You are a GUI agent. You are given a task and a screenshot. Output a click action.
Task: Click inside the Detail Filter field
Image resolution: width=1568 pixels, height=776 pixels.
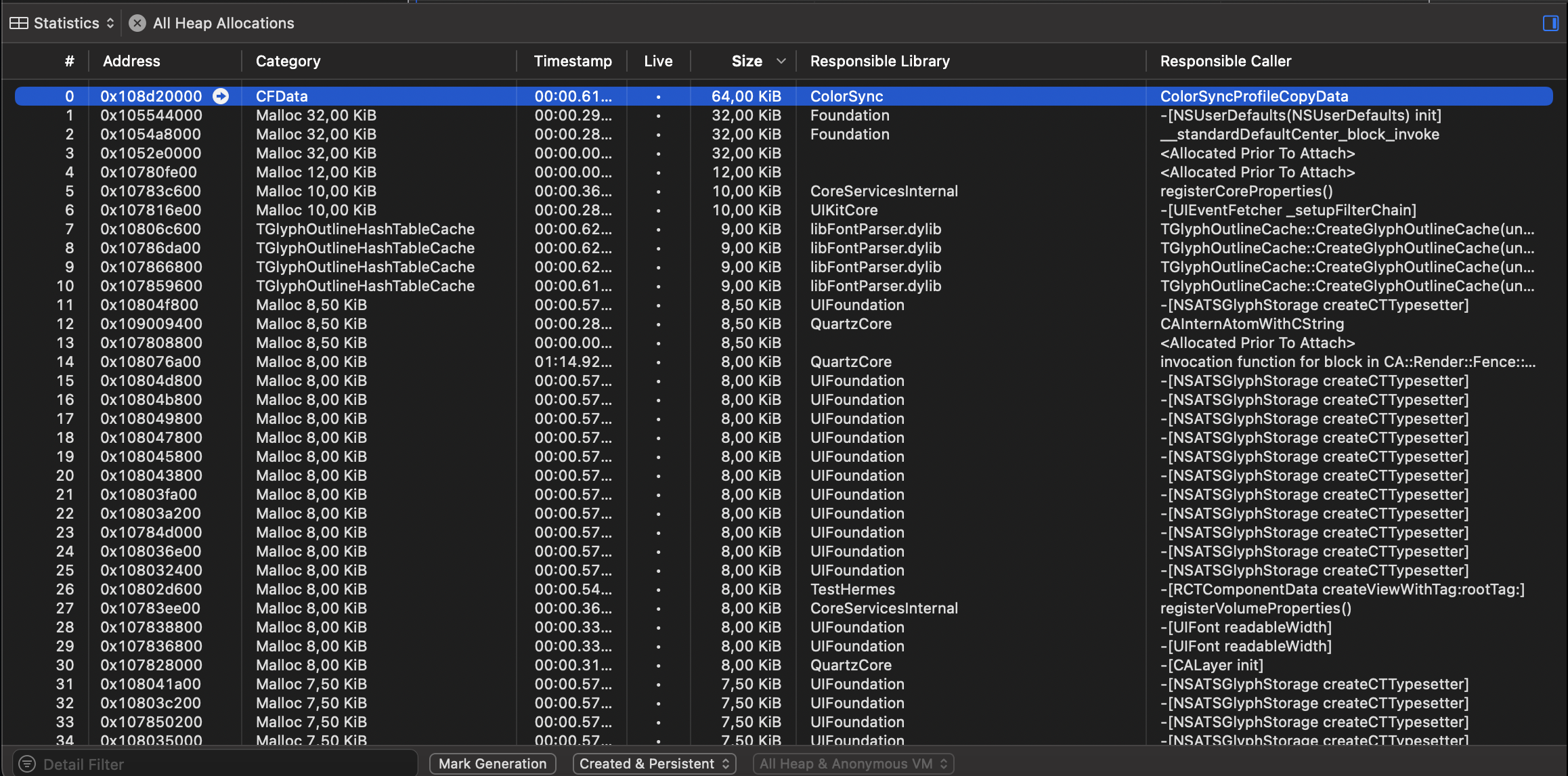click(x=203, y=763)
